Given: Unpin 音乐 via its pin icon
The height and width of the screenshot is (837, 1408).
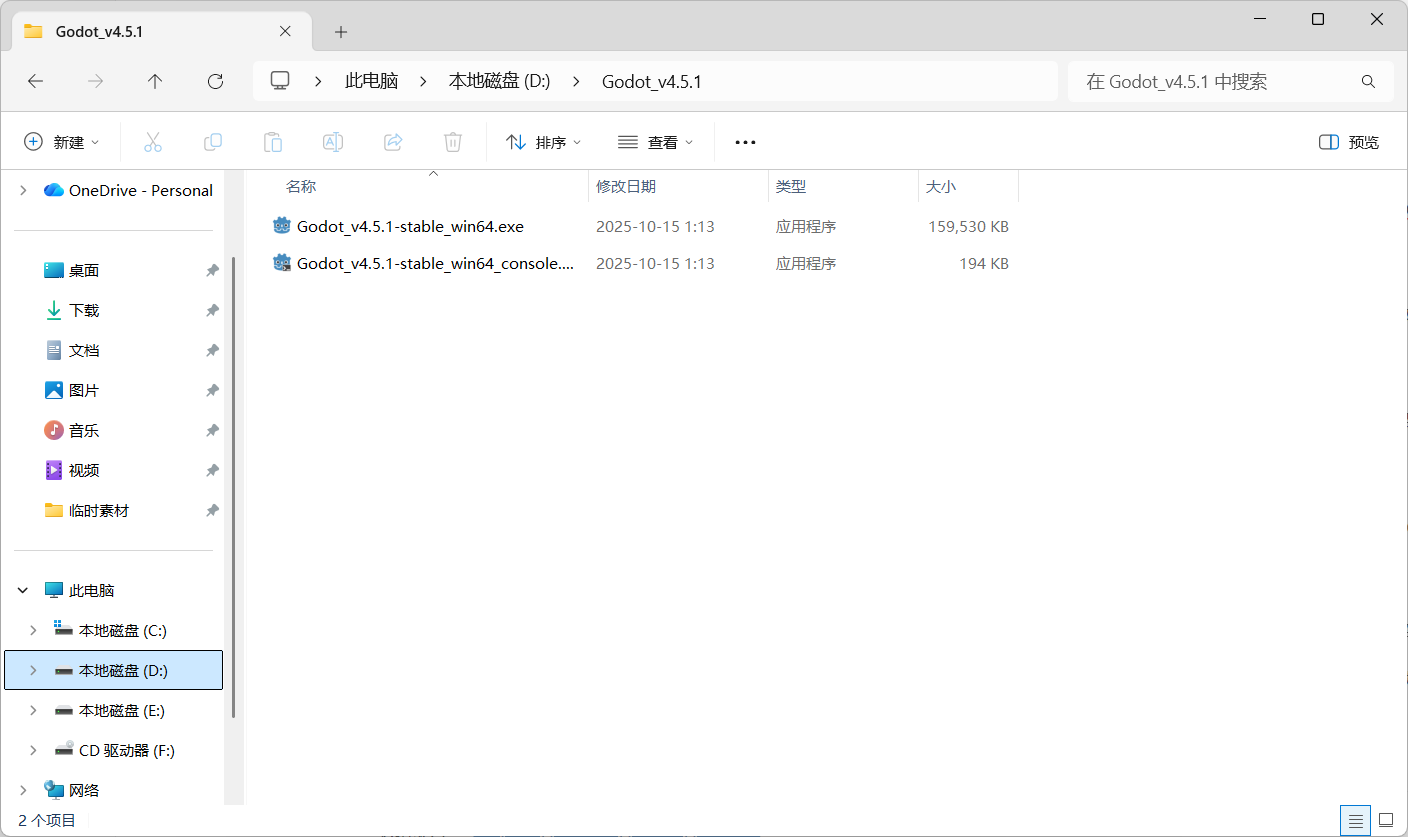Looking at the screenshot, I should click(x=212, y=430).
